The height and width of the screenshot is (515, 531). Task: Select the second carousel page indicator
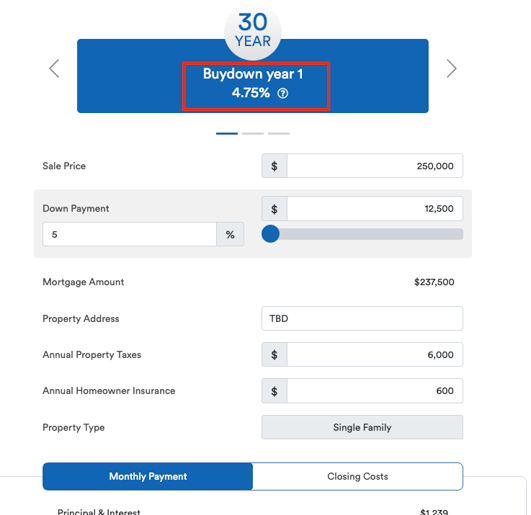click(x=253, y=133)
